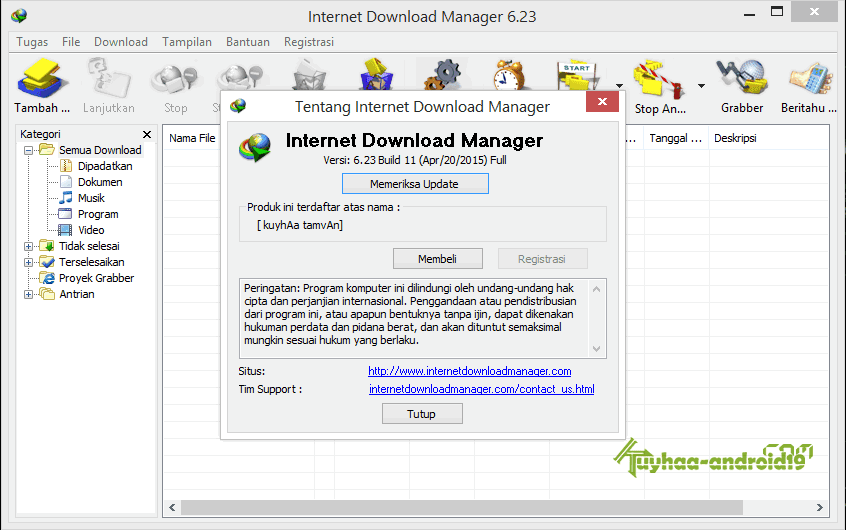Select the Dokumen category label
The image size is (846, 530).
click(100, 182)
